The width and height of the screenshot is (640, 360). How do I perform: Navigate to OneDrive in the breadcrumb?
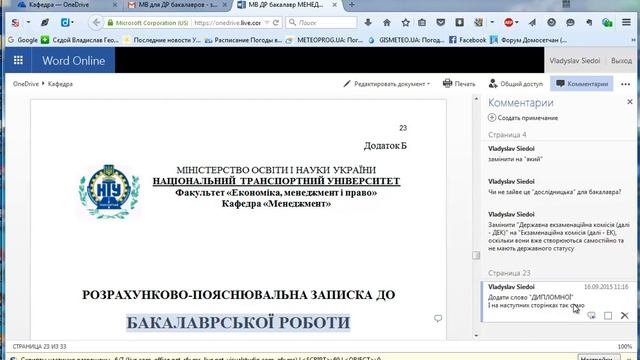(25, 84)
